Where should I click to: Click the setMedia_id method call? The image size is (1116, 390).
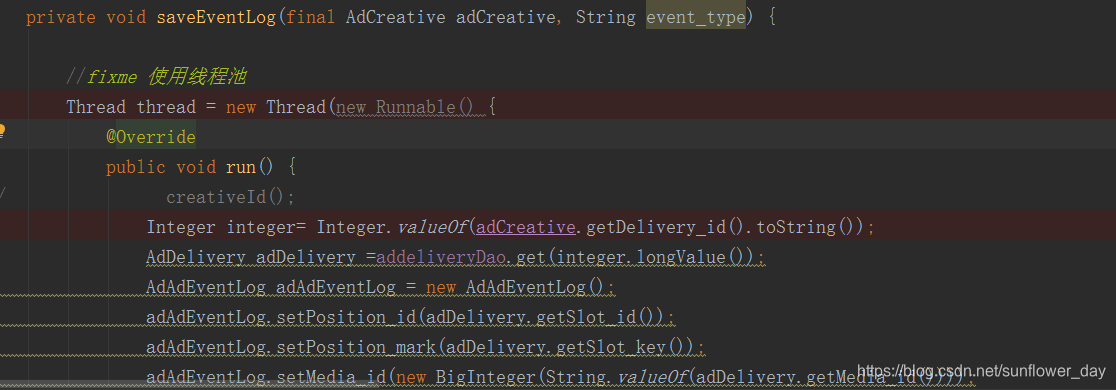point(332,377)
